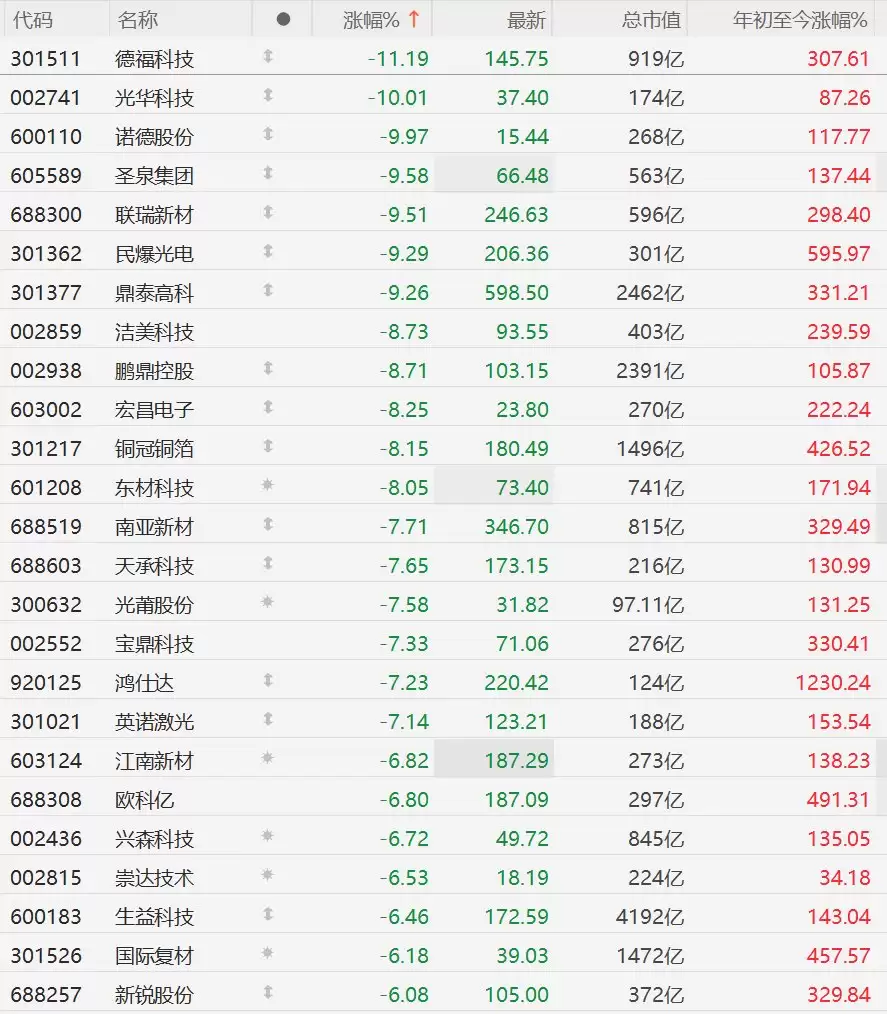
Task: Click stock code 600110
Action: click(x=45, y=137)
